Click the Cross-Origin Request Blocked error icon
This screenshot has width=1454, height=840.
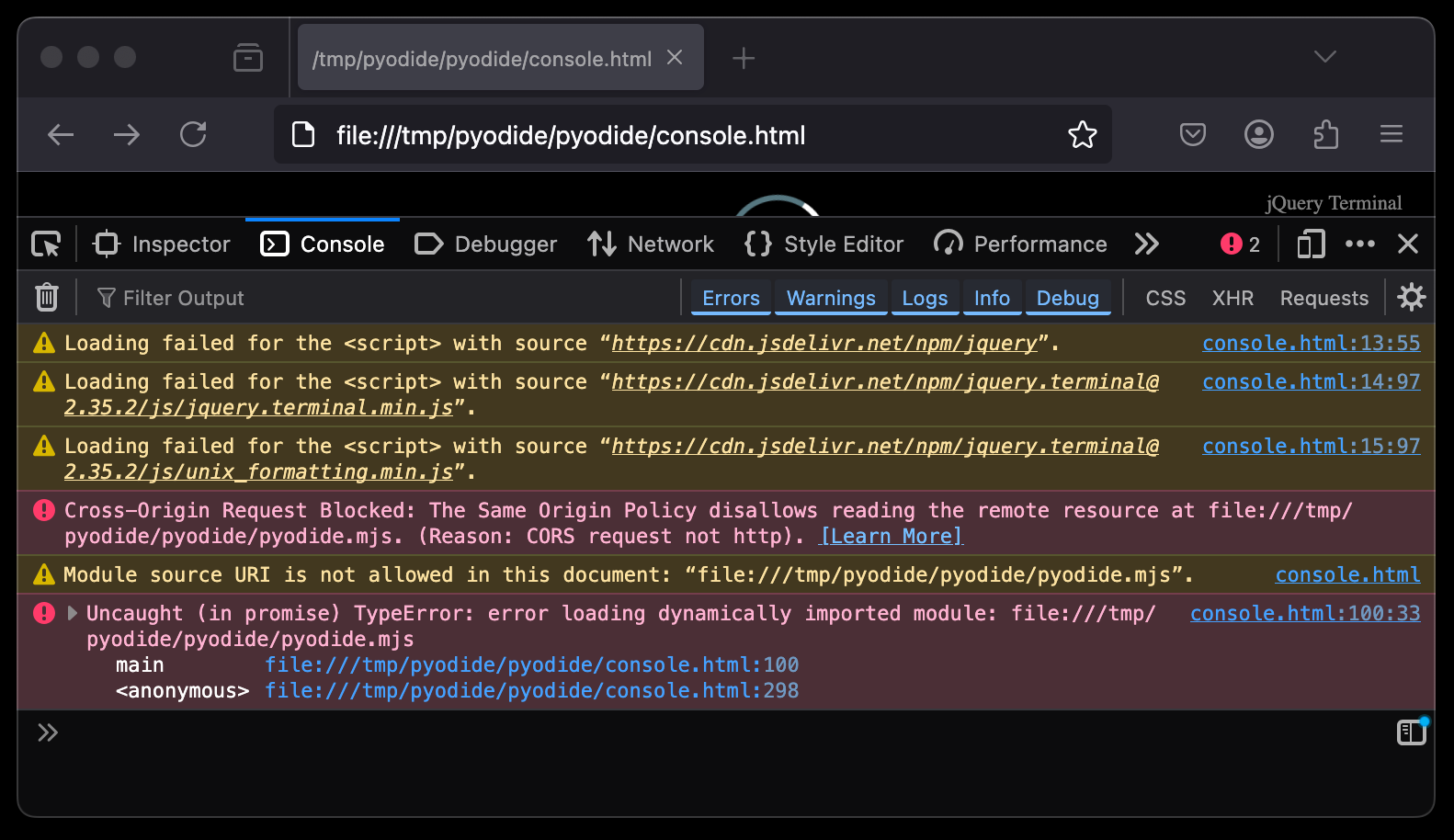pos(43,510)
